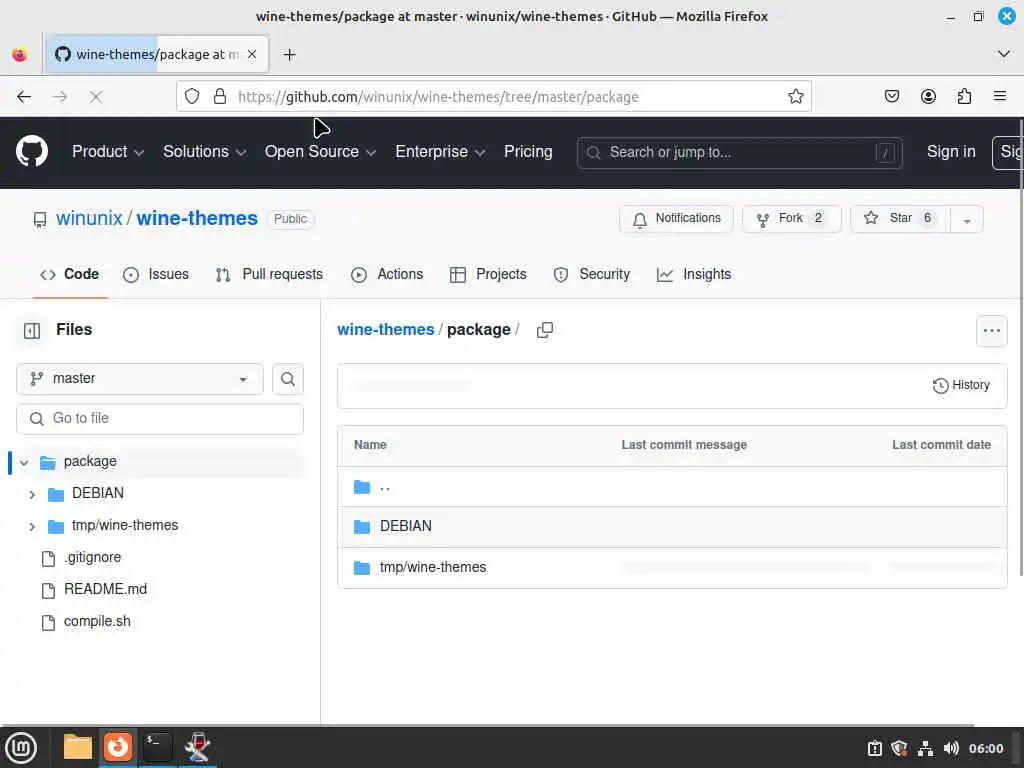This screenshot has height=768, width=1024.
Task: Click the browser back arrow
Action: (x=24, y=97)
